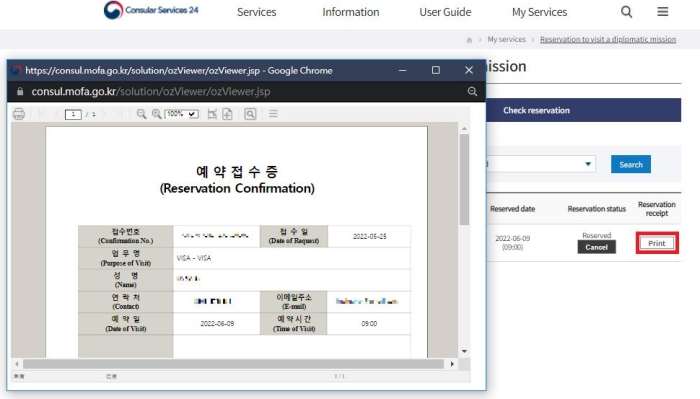Screen dimensions: 700x399
Task: Click the popup URL consul.mofa.go.kr address
Action: (150, 91)
